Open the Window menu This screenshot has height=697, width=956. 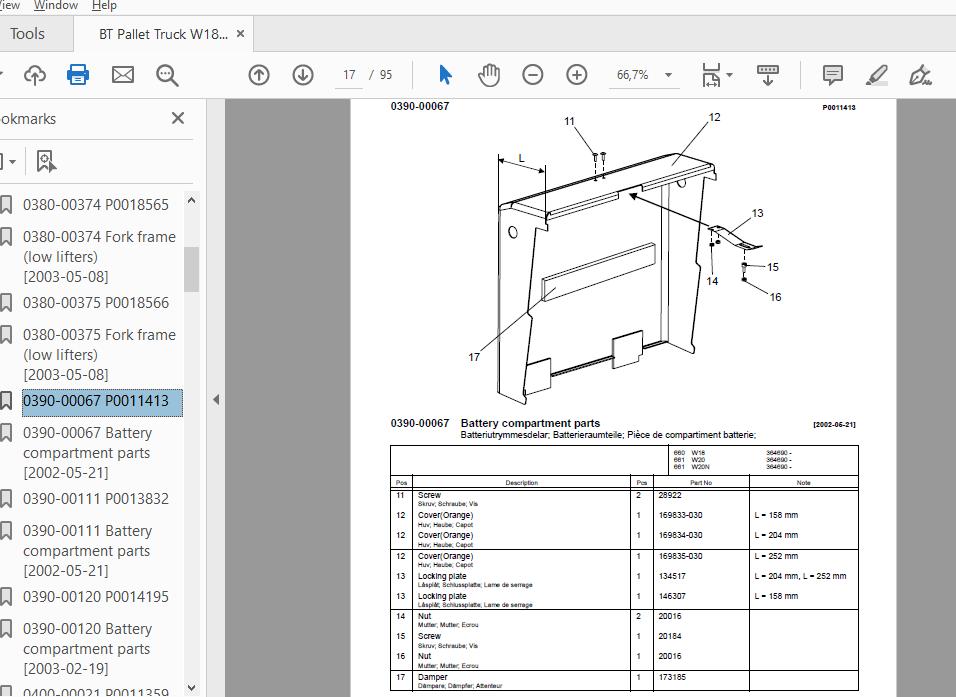click(x=55, y=5)
